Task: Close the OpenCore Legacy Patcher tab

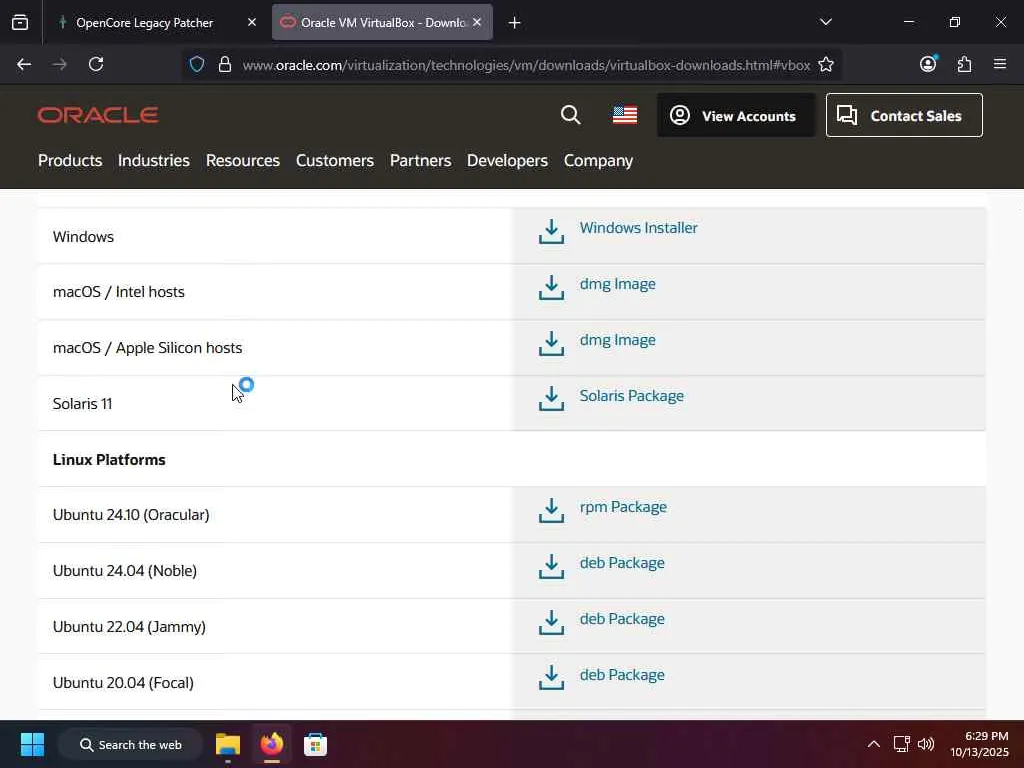Action: click(x=252, y=22)
